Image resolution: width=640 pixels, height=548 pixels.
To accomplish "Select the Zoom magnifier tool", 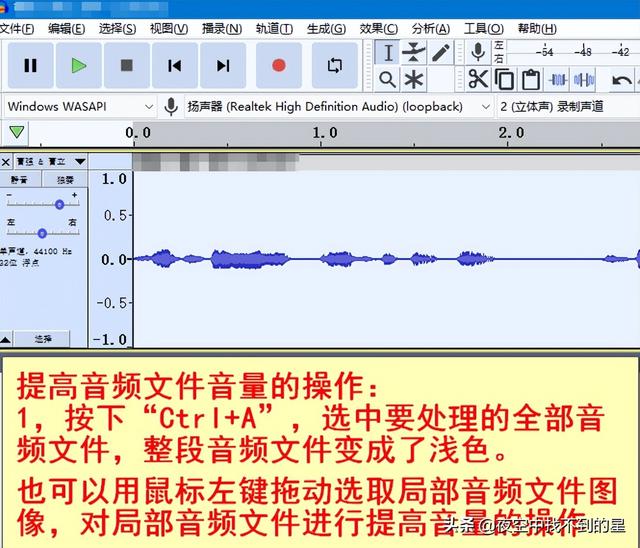I will (387, 80).
